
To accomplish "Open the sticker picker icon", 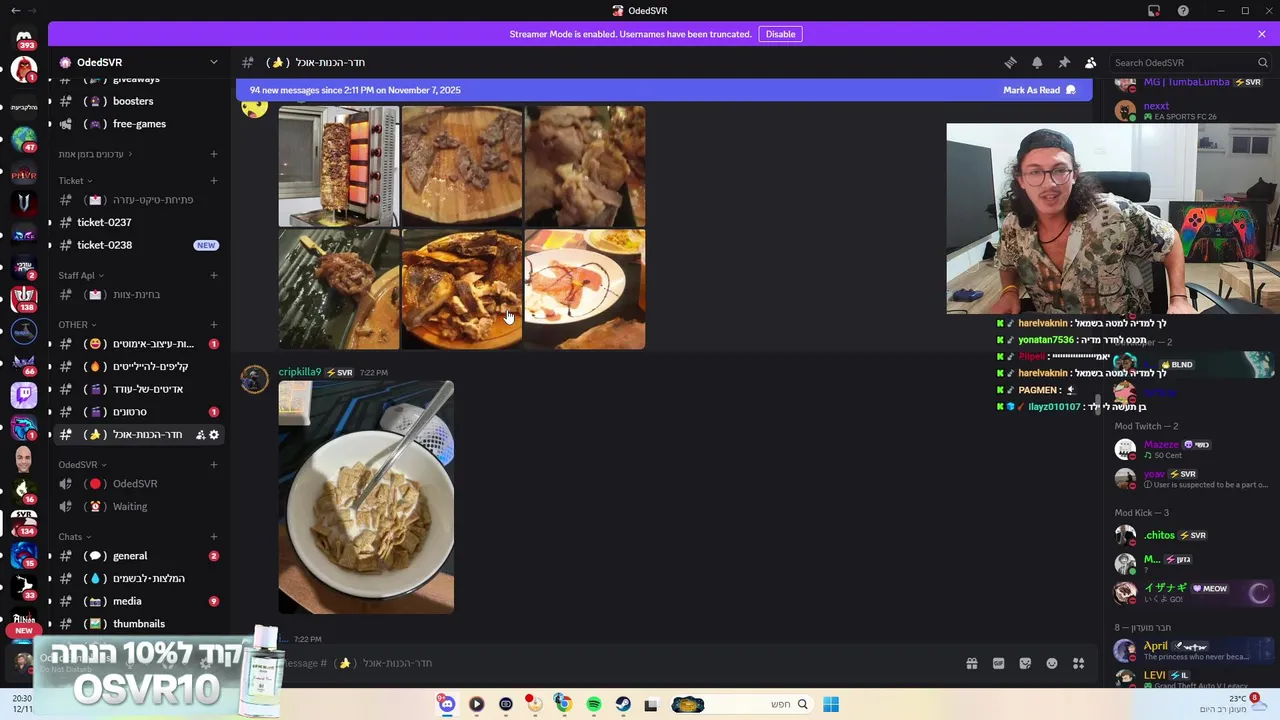I will tap(1025, 663).
